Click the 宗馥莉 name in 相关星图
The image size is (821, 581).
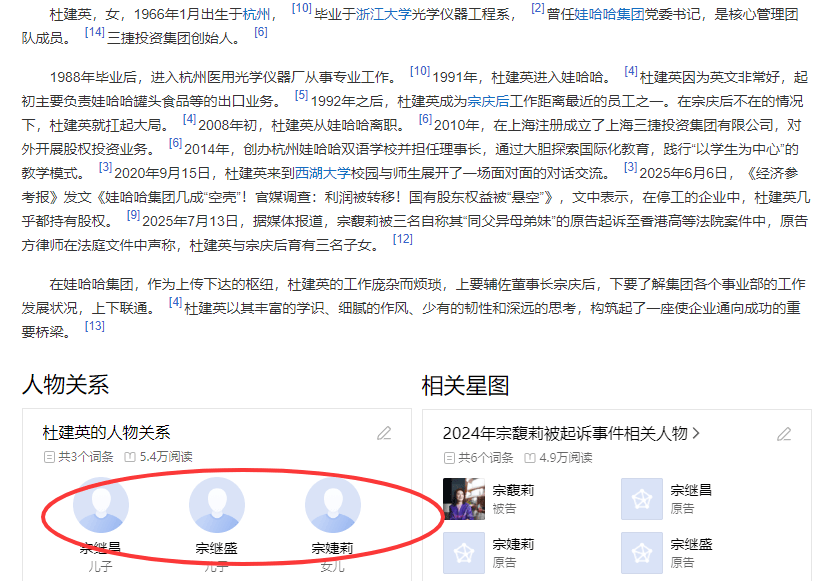tap(513, 490)
